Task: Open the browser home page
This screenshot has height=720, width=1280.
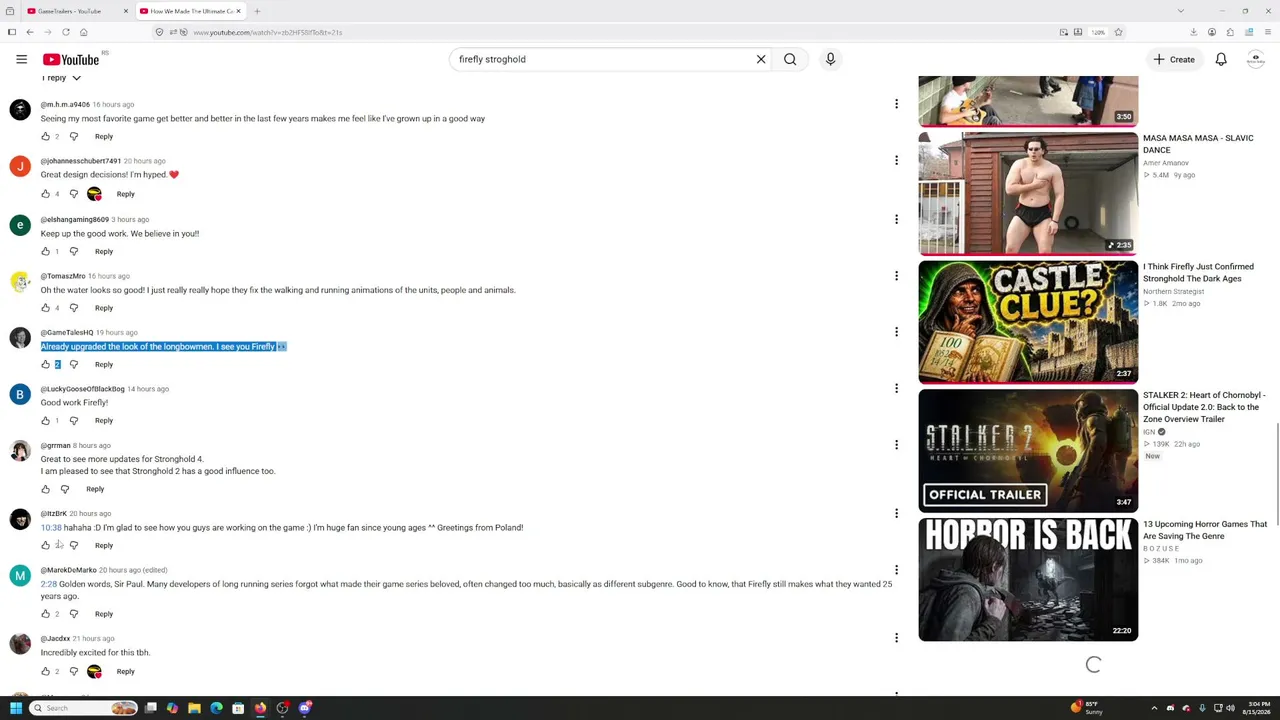Action: (x=84, y=32)
